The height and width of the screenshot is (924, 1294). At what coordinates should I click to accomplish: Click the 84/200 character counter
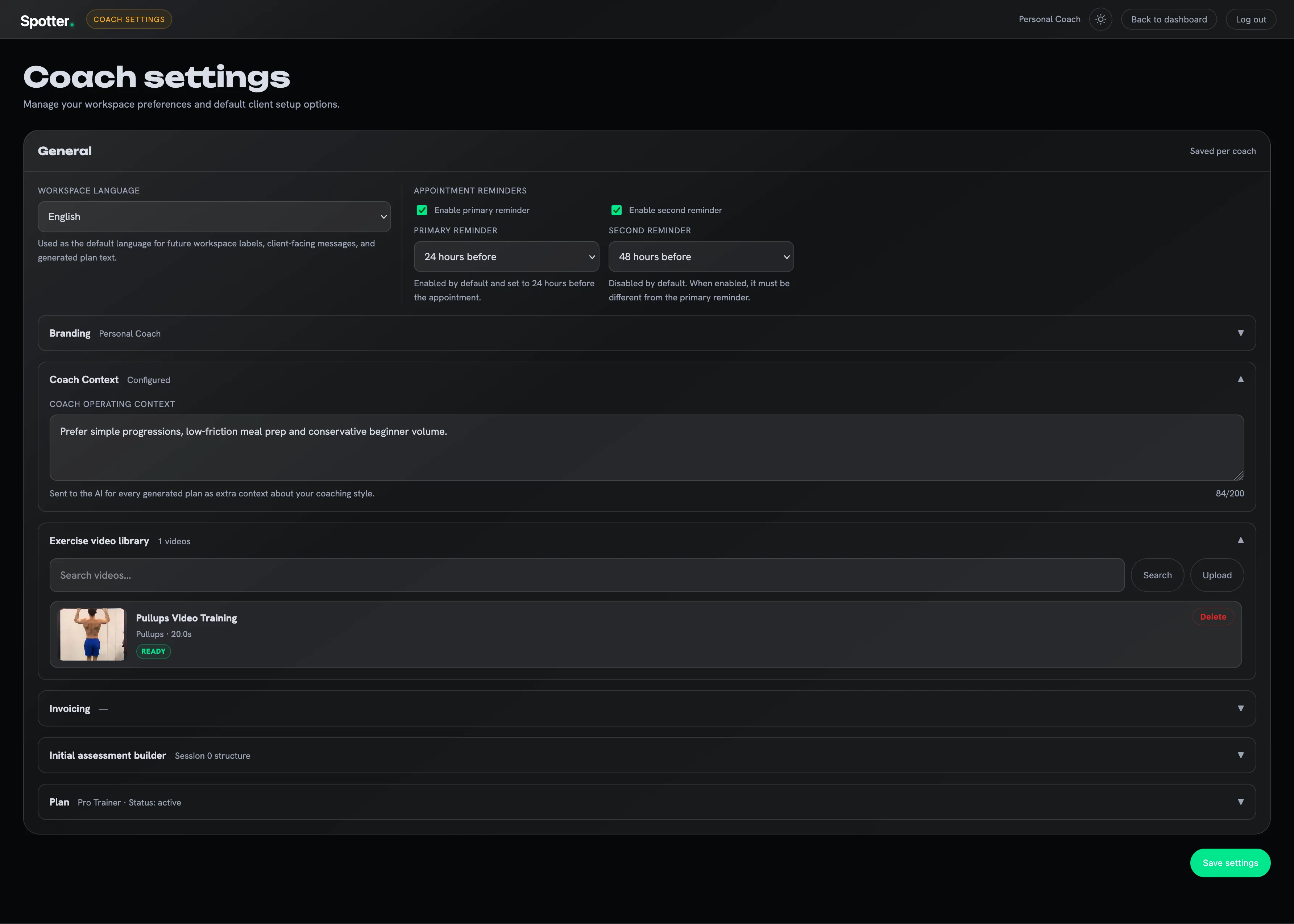coord(1230,493)
